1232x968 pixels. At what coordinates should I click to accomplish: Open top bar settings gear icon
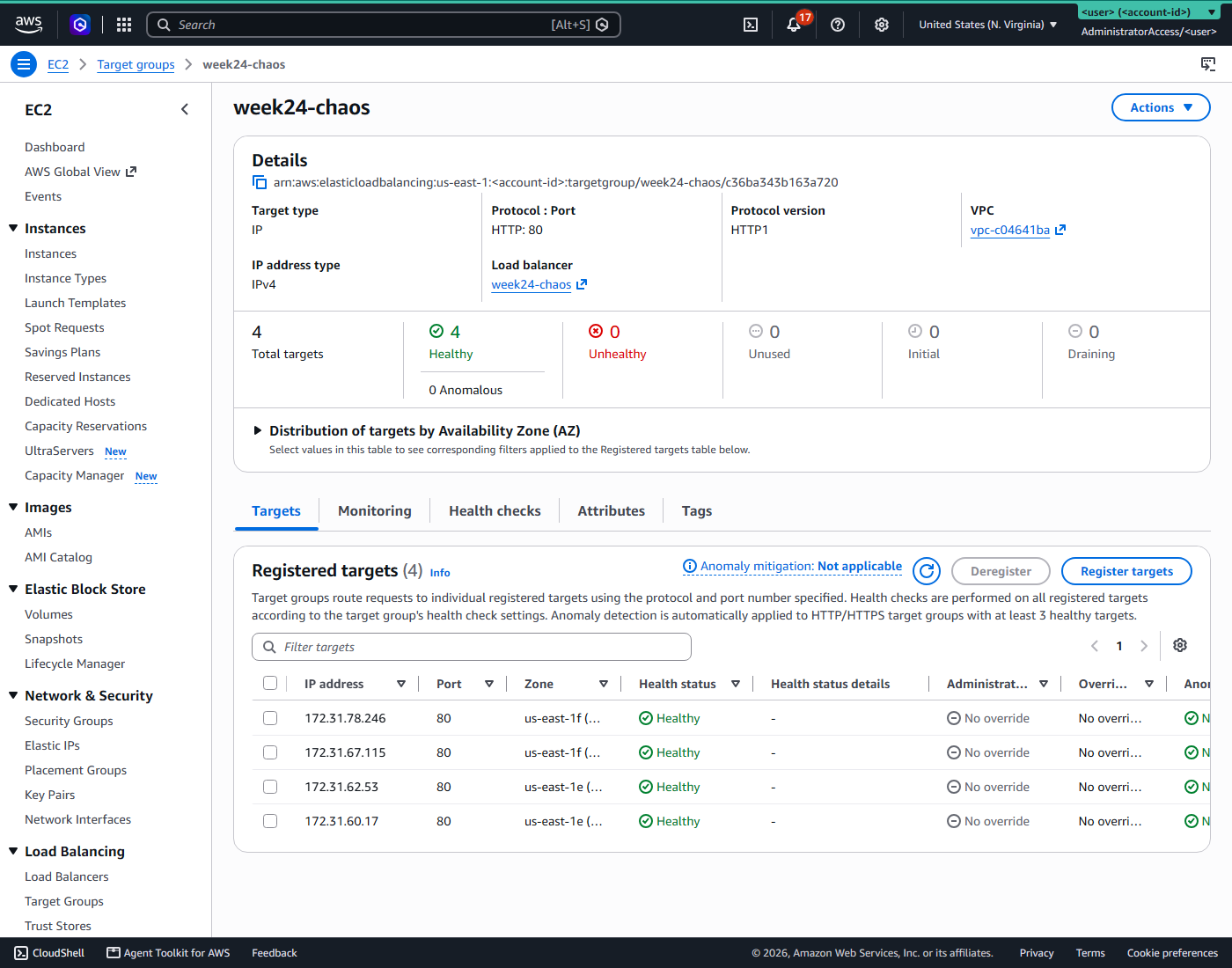click(882, 25)
